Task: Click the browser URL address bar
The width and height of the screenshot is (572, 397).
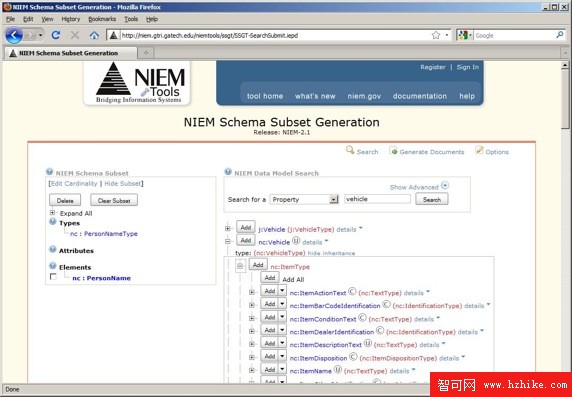Action: click(274, 35)
